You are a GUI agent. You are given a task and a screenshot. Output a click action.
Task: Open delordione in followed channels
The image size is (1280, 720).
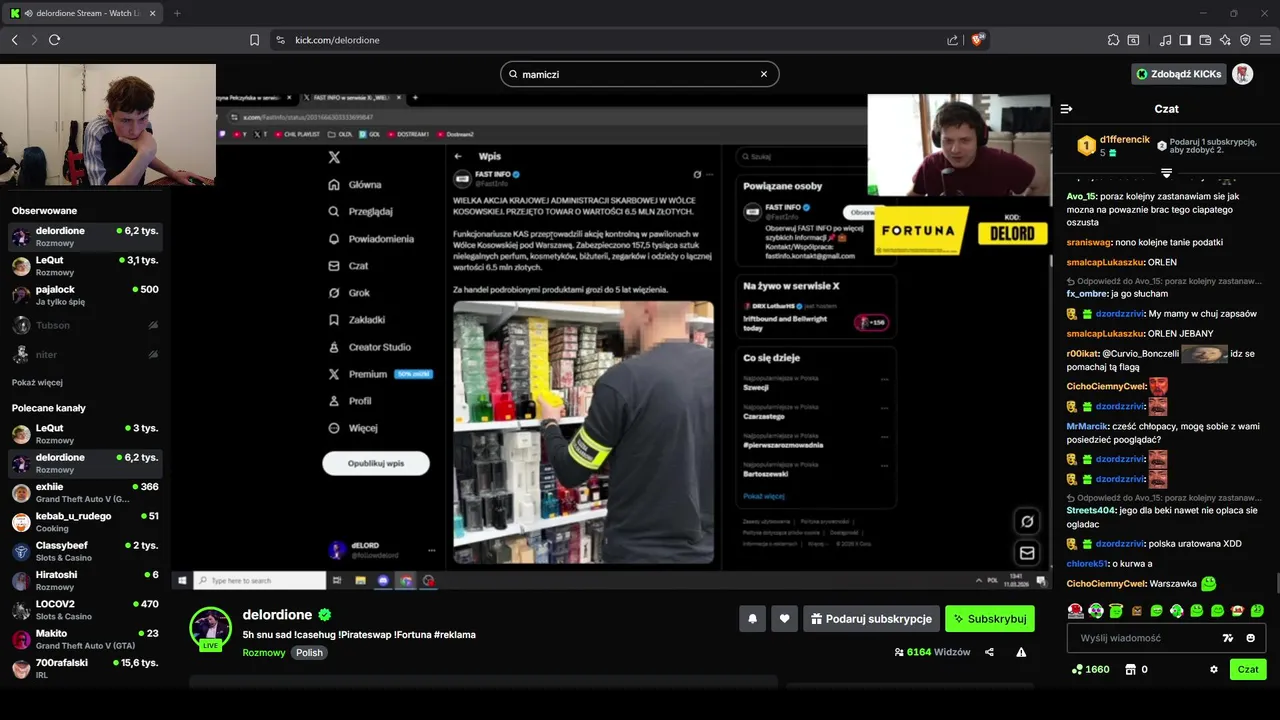click(x=85, y=236)
